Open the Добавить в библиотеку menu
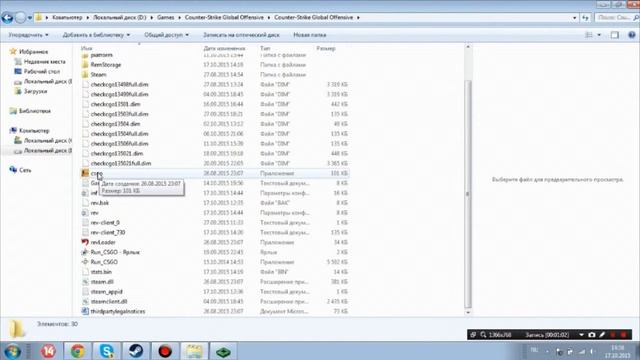Screen dimensions: 640x360 pos(96,35)
